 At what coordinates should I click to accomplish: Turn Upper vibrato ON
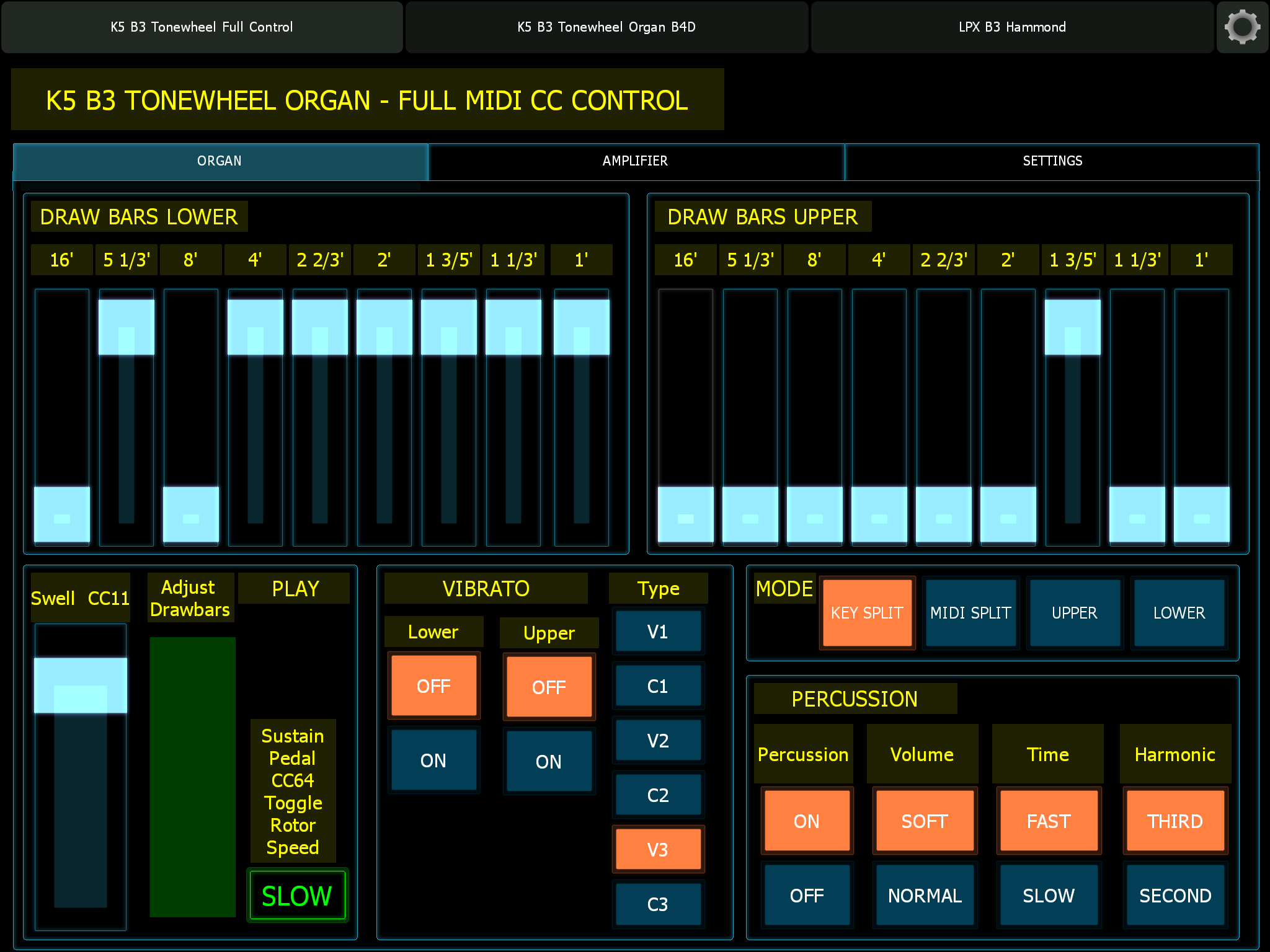(x=549, y=762)
